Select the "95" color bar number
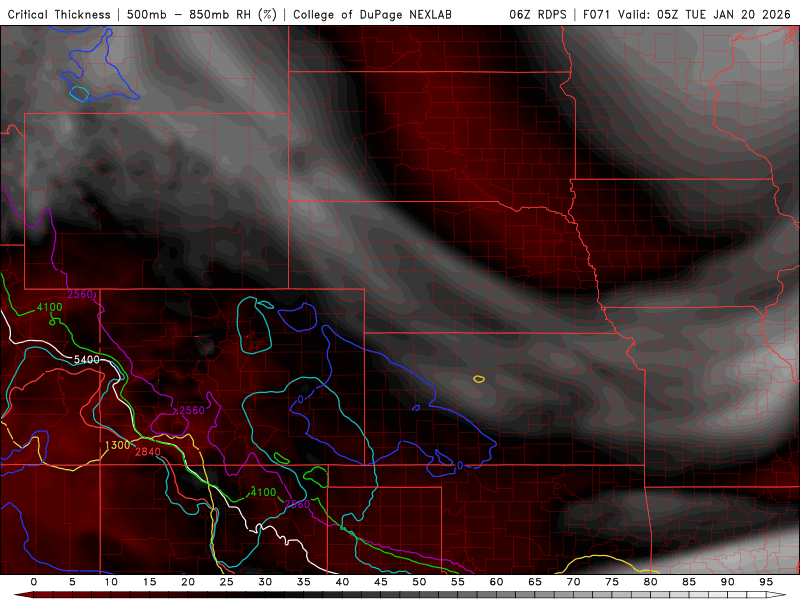The height and width of the screenshot is (600, 800). [x=766, y=582]
